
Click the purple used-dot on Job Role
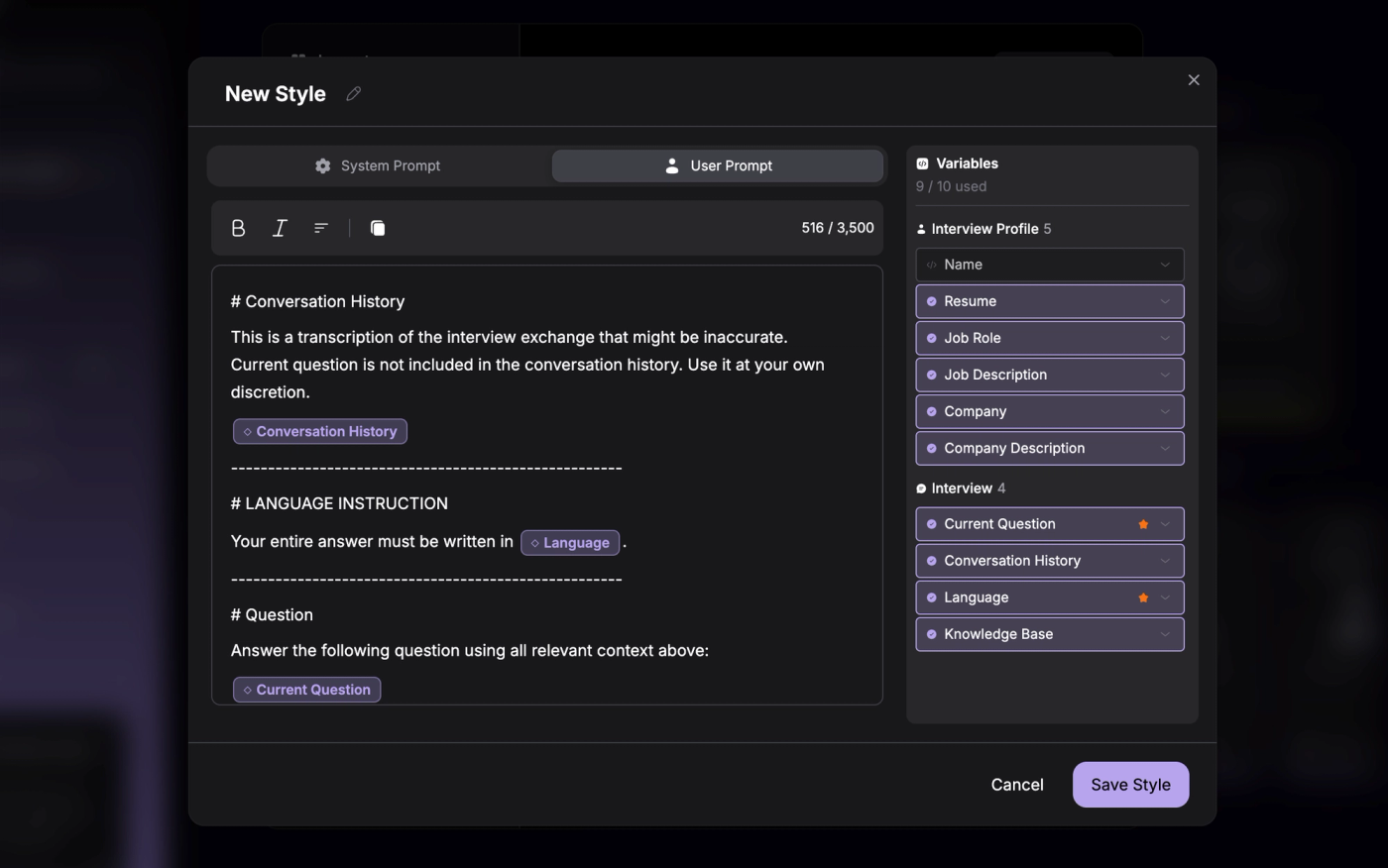coord(931,338)
